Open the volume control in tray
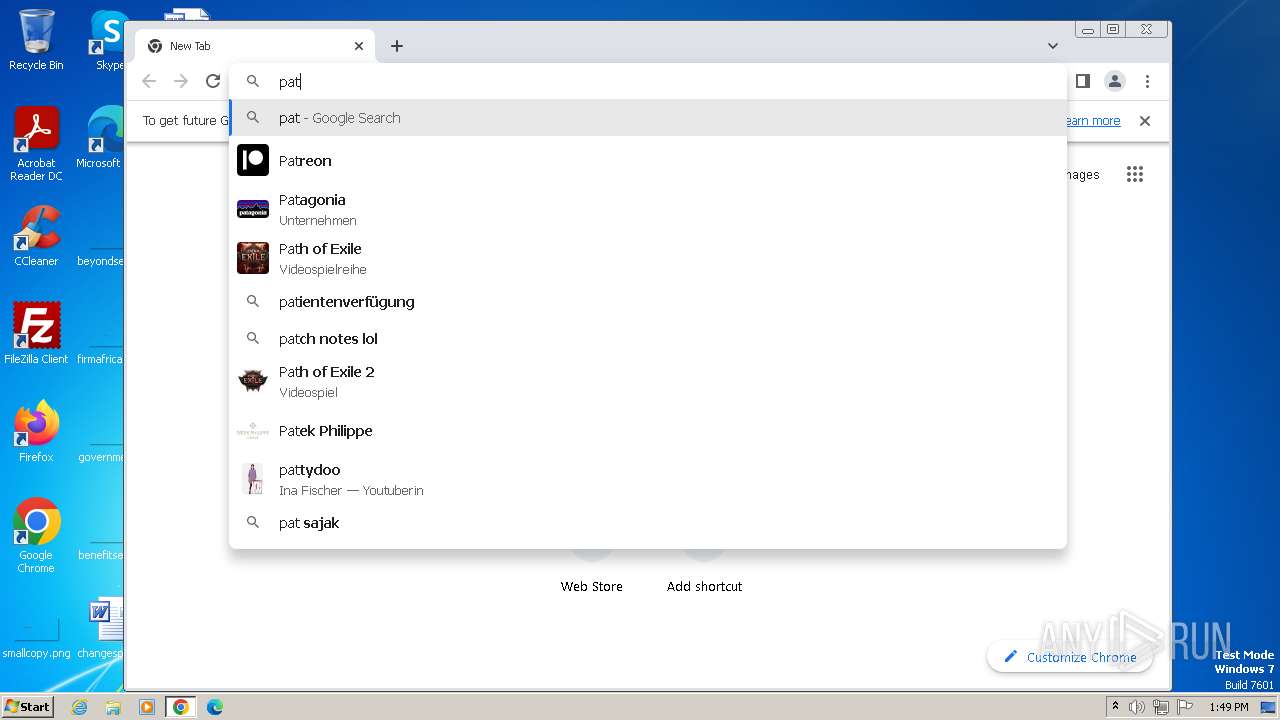The image size is (1280, 720). coord(1137,707)
